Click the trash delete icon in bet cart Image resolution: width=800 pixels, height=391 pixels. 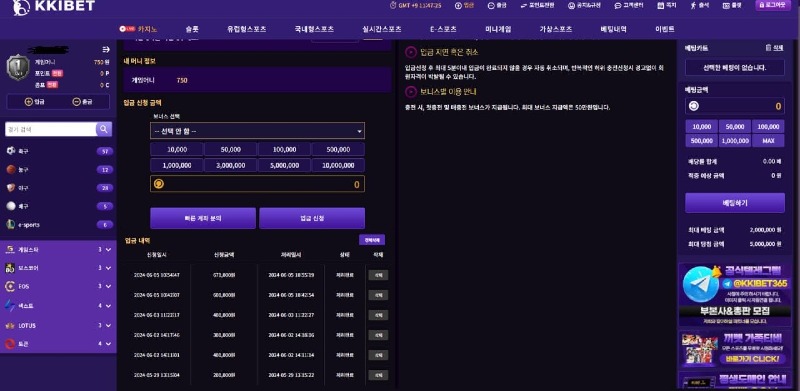click(x=768, y=47)
